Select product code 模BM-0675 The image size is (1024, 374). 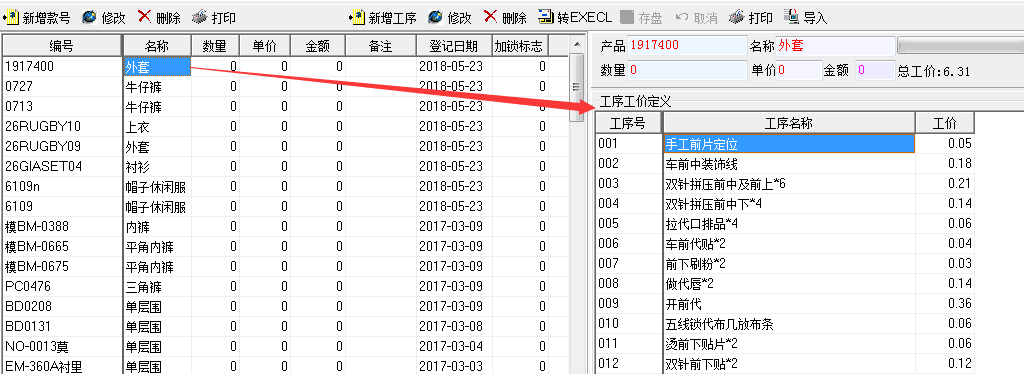point(37,267)
